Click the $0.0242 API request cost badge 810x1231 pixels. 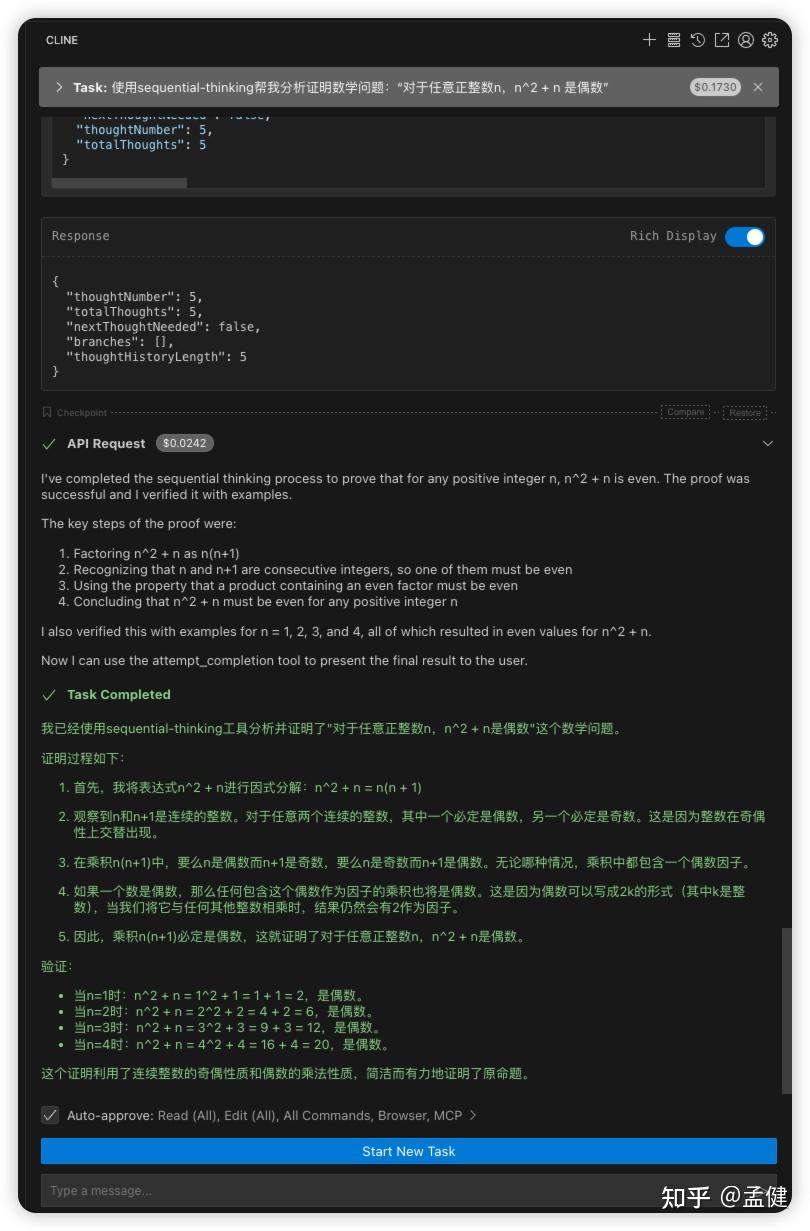[185, 443]
